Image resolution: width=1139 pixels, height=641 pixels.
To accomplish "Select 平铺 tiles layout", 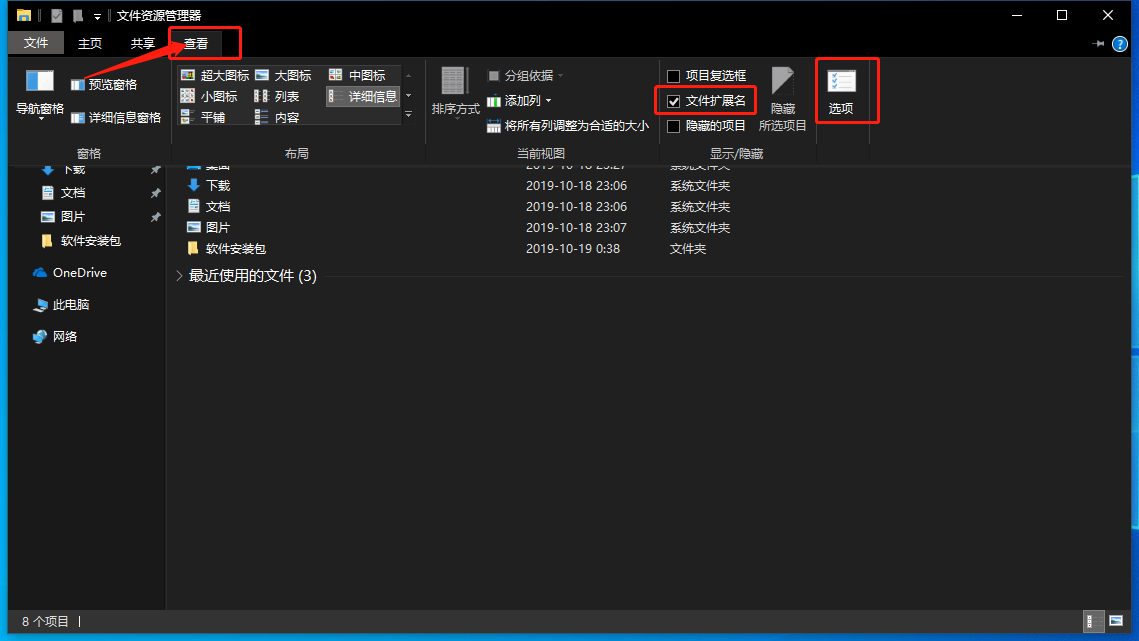I will click(203, 117).
